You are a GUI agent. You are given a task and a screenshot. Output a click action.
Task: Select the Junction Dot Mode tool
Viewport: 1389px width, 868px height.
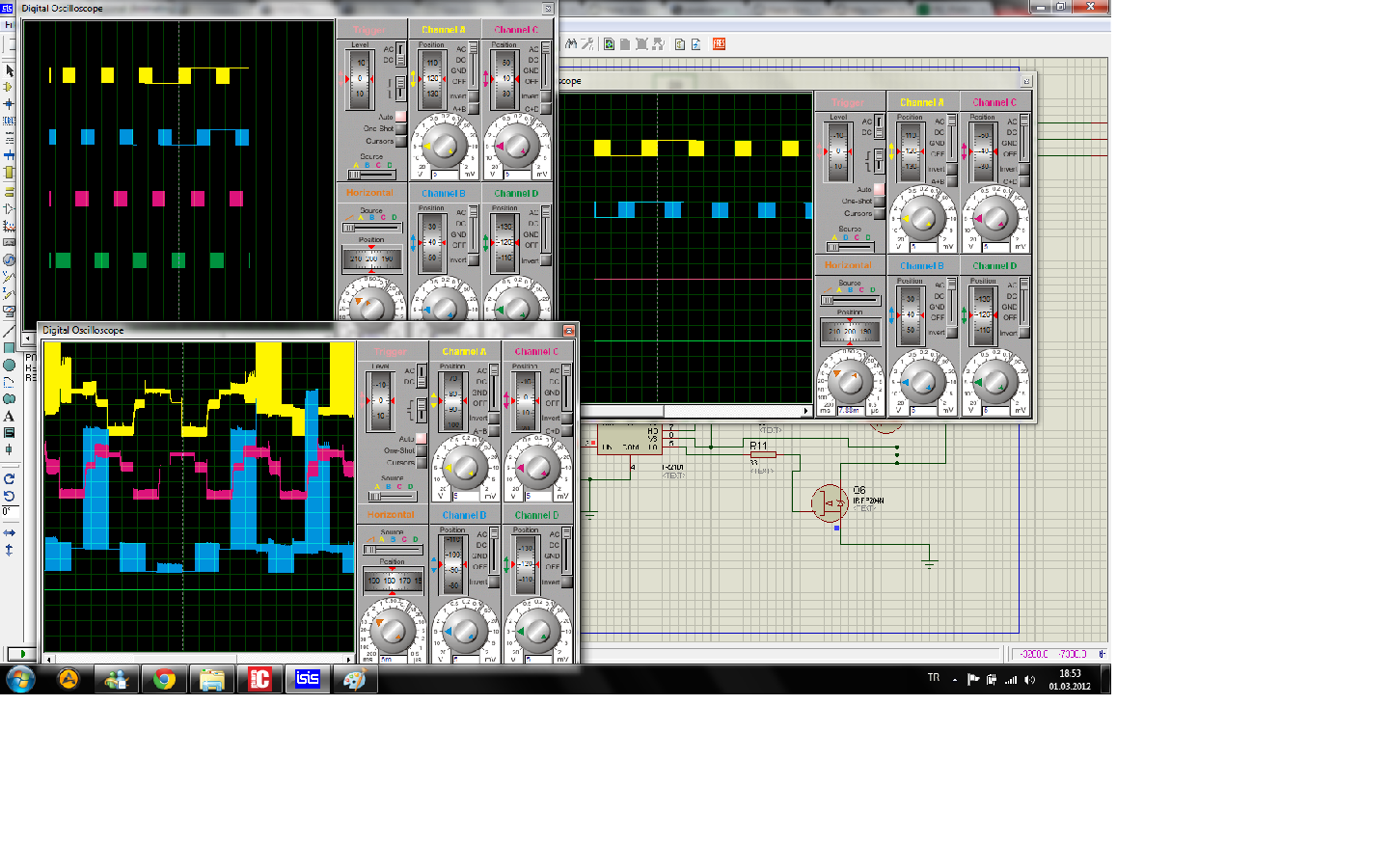pos(9,103)
